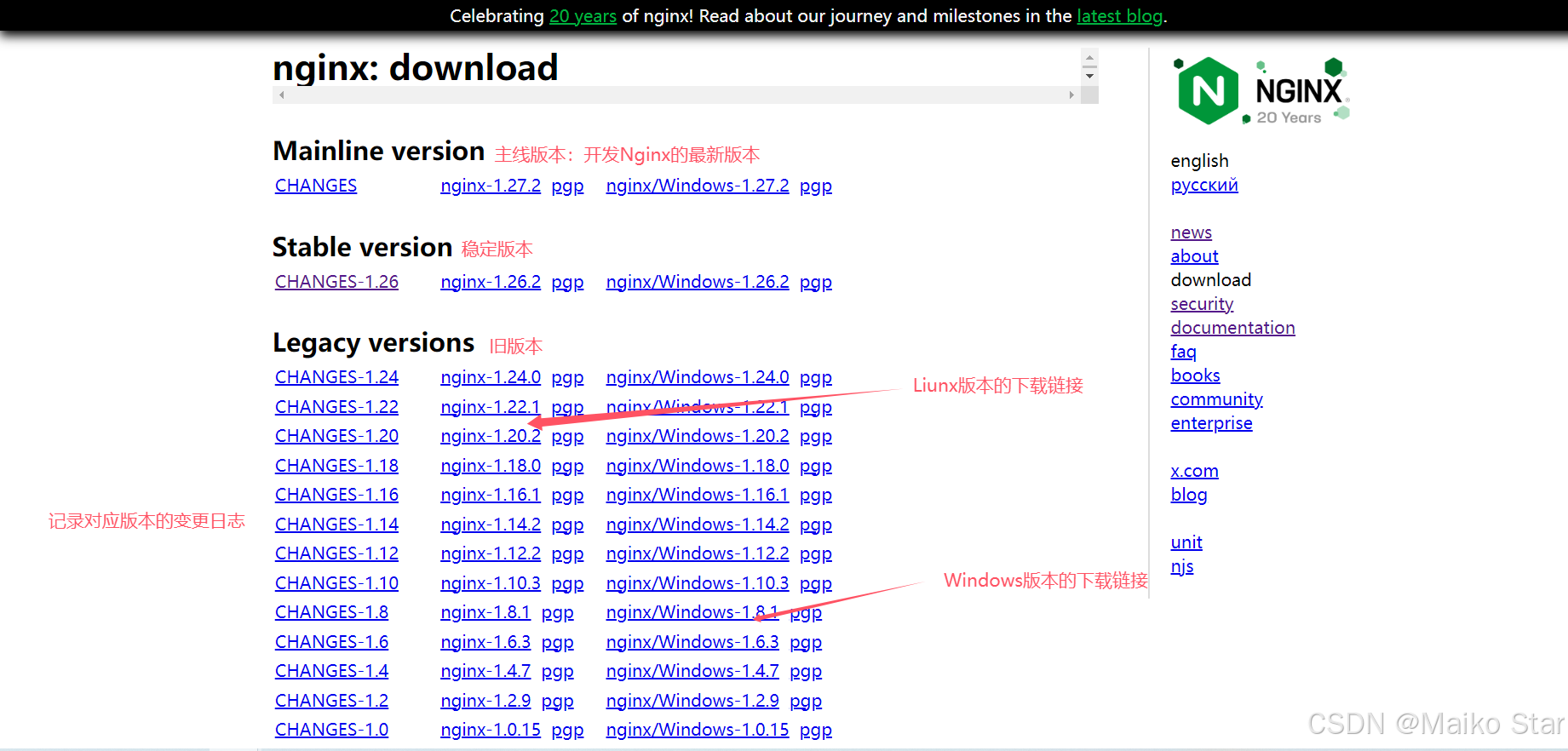Download nginx/Windows-1.16.1
This screenshot has height=751, width=1568.
698,495
